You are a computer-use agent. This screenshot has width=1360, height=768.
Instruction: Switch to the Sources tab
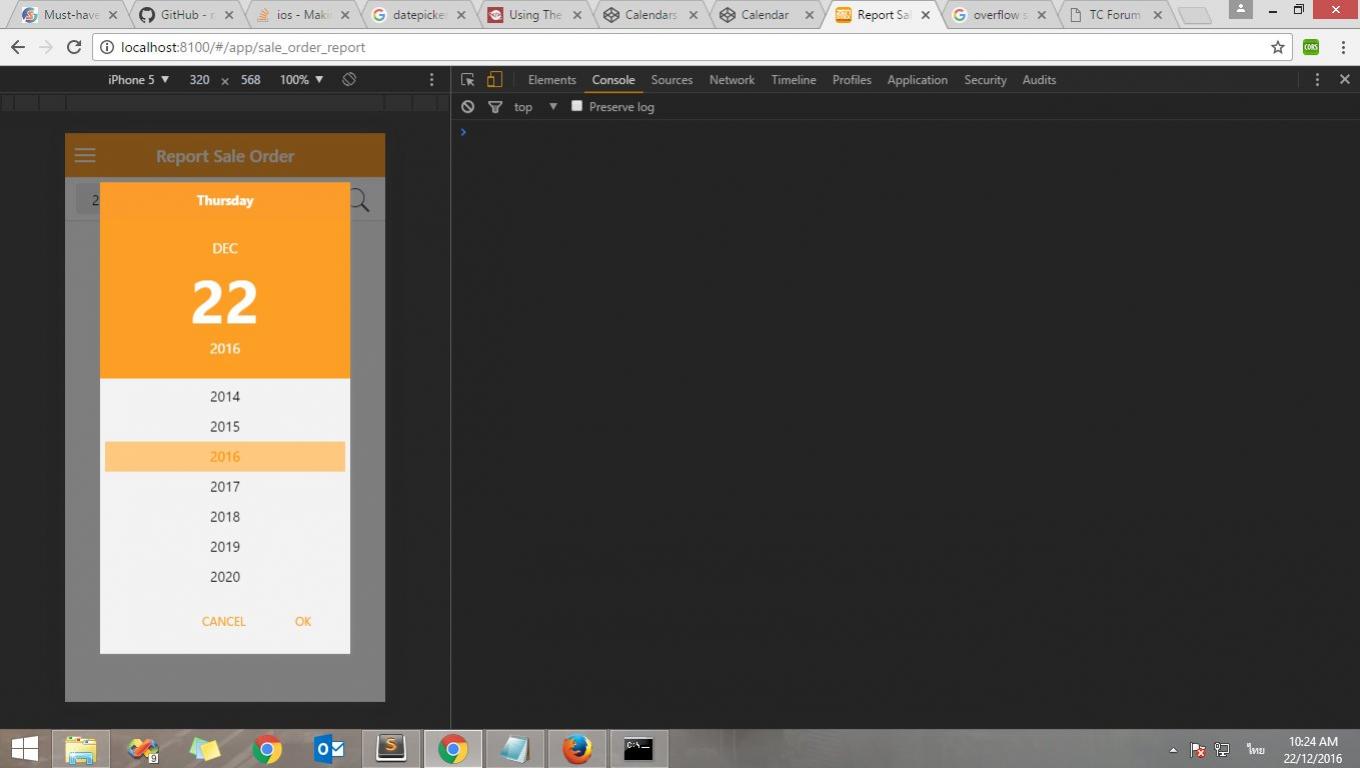click(672, 80)
